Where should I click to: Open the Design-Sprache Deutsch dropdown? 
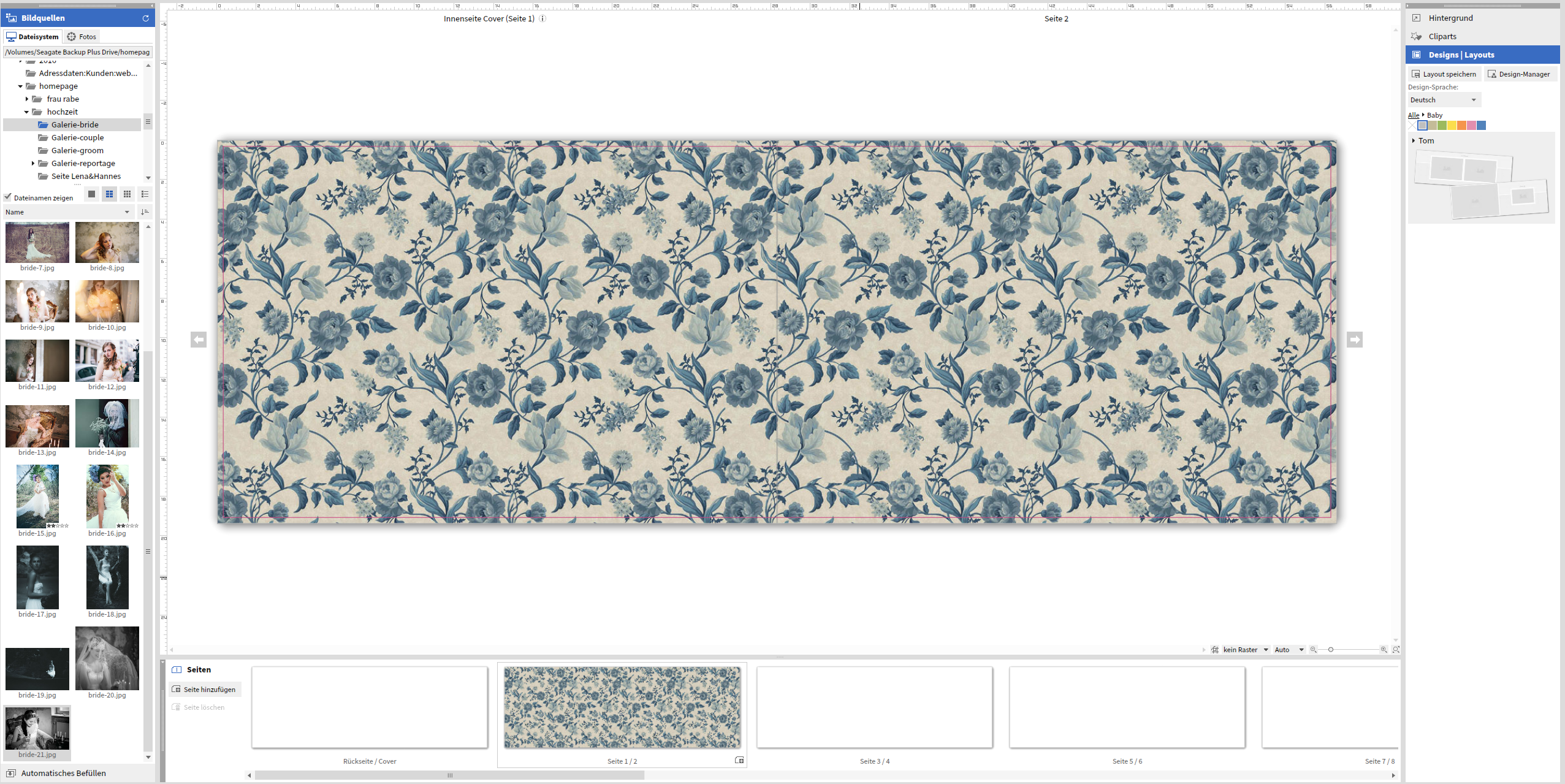[x=1444, y=100]
